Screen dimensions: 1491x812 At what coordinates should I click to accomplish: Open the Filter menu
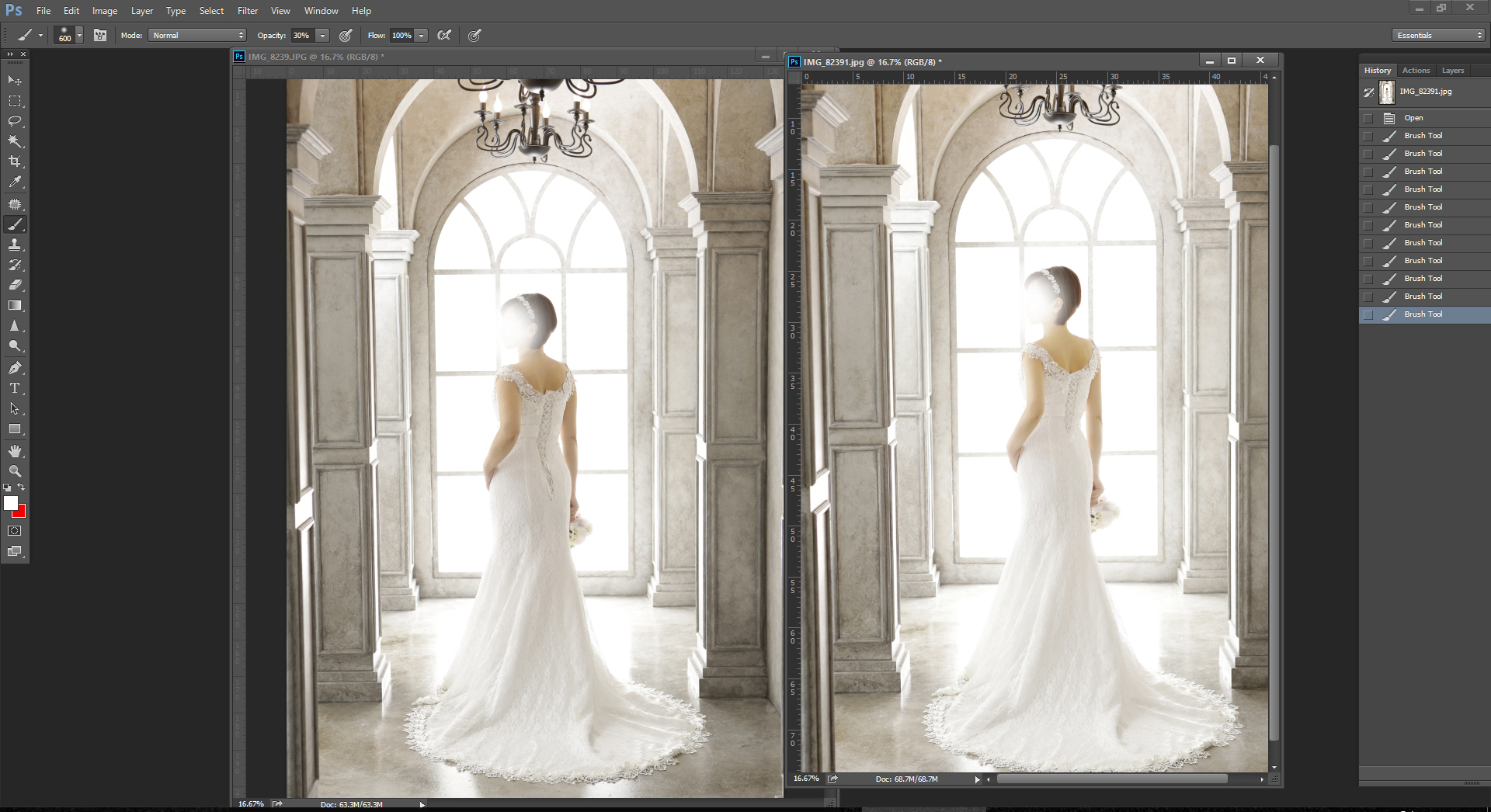click(248, 11)
